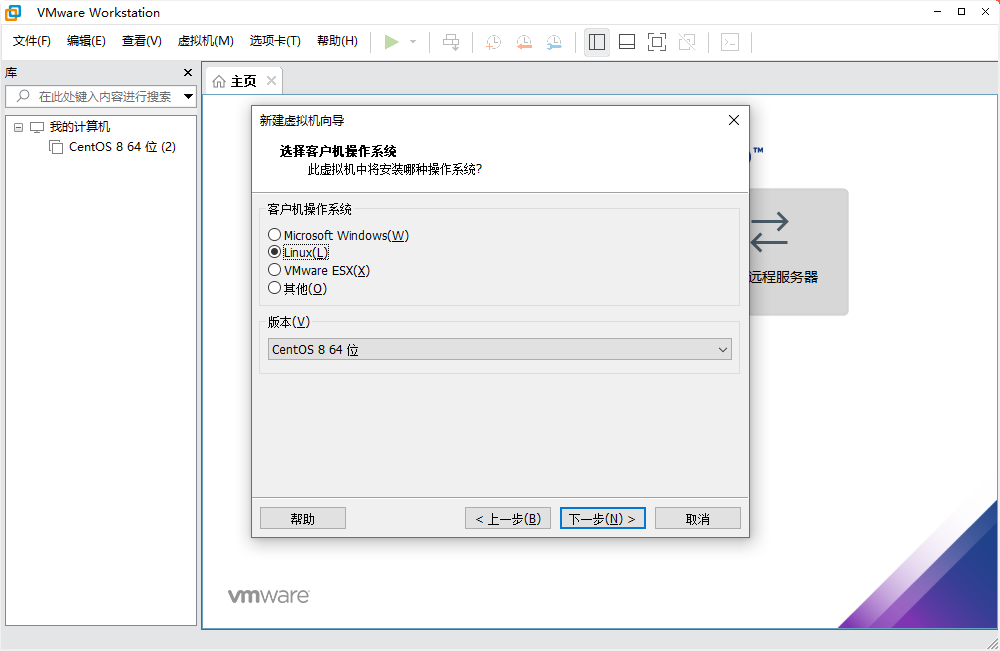Open the 帮助(H) menu
Image resolution: width=1000 pixels, height=651 pixels.
click(x=337, y=41)
